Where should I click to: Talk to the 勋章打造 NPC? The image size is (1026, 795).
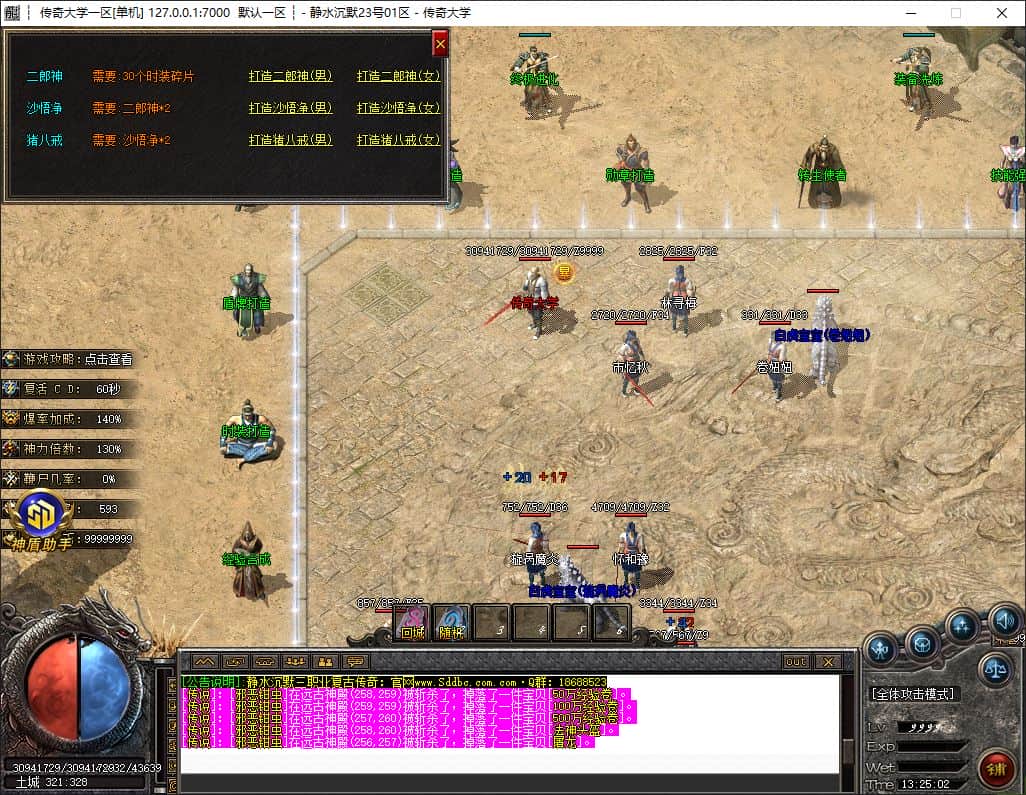click(x=631, y=173)
